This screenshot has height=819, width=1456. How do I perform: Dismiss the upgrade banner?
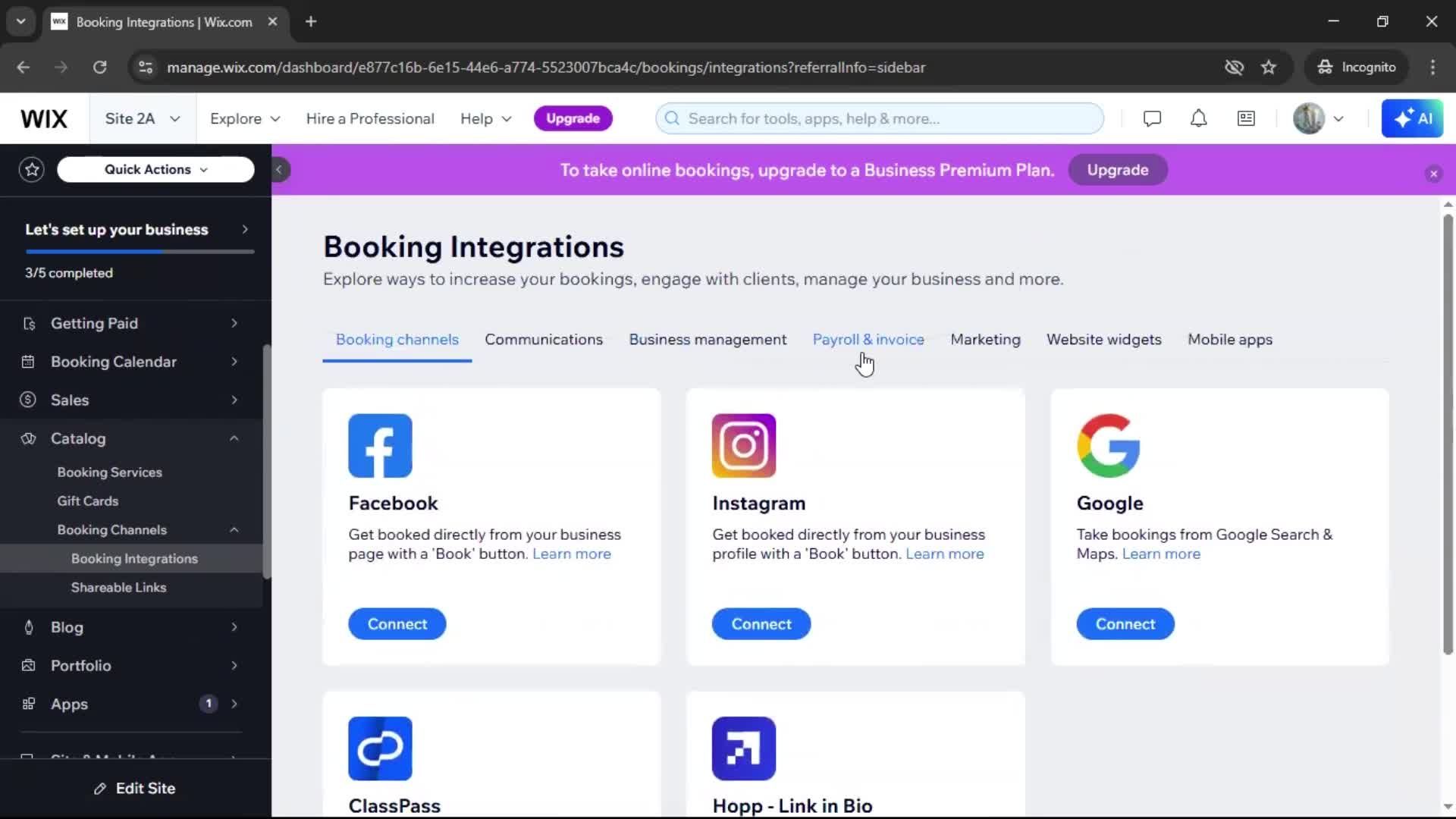point(1433,174)
